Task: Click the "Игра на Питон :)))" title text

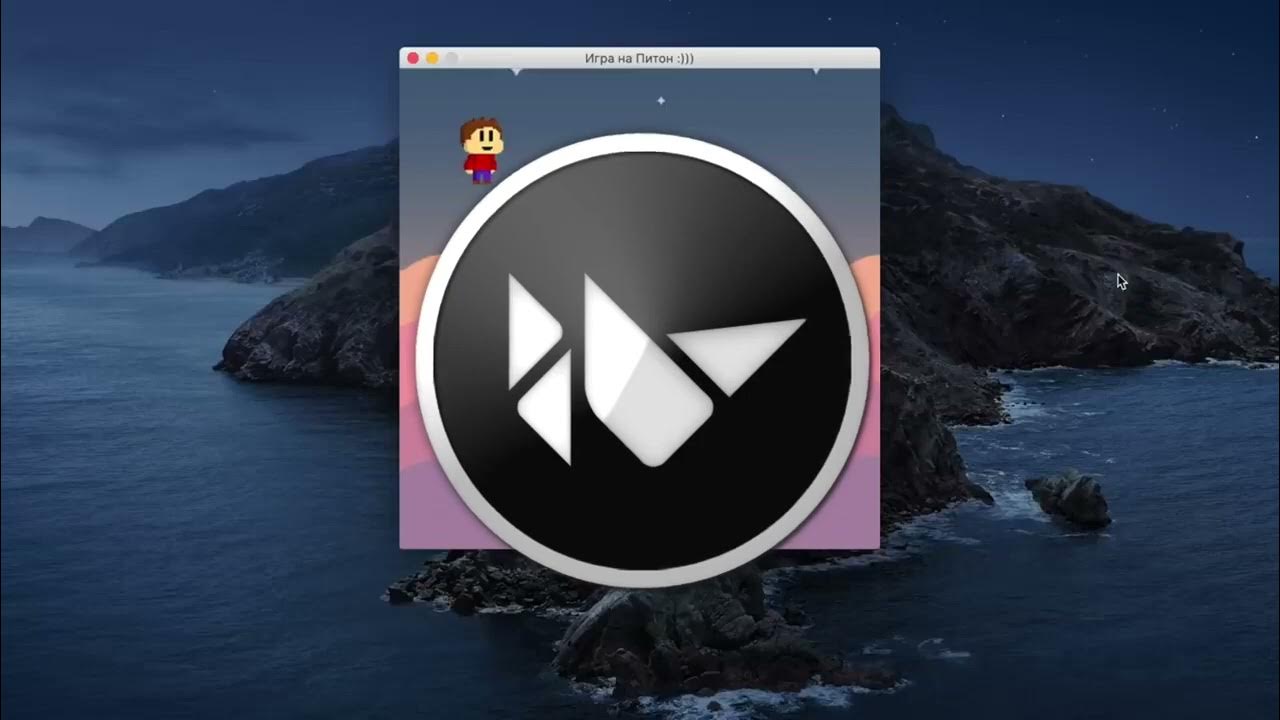Action: point(639,59)
